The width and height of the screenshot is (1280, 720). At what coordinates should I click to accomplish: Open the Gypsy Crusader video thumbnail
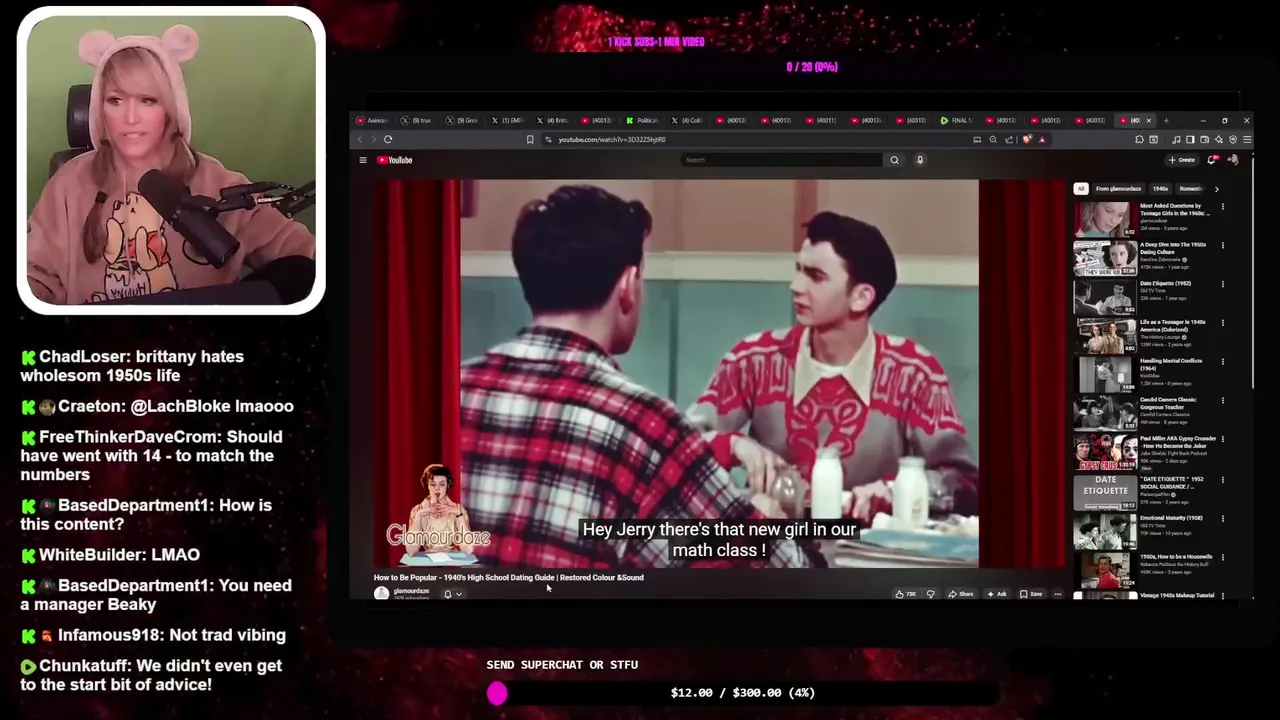coord(1104,452)
